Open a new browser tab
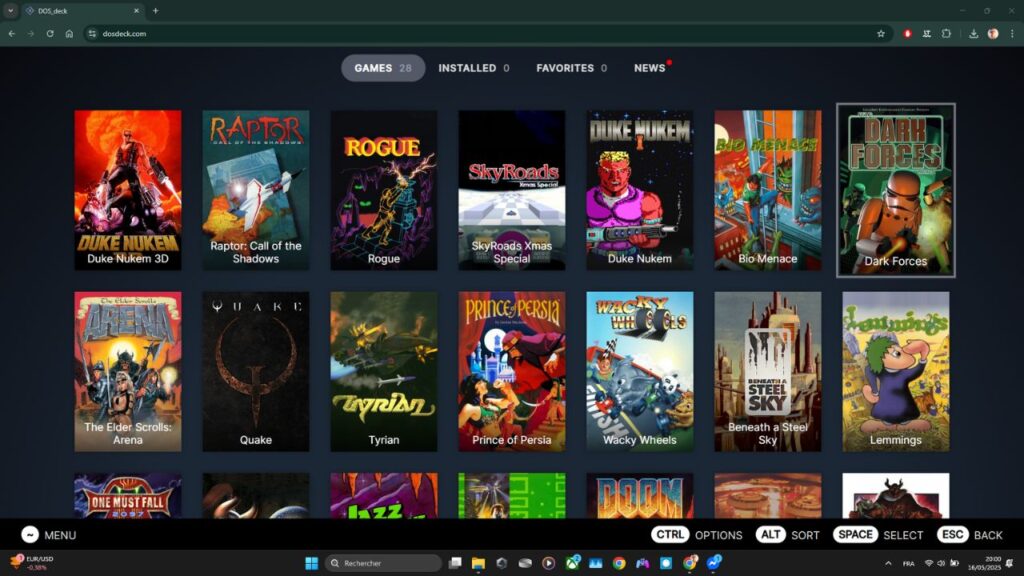The image size is (1024, 576). (x=155, y=10)
